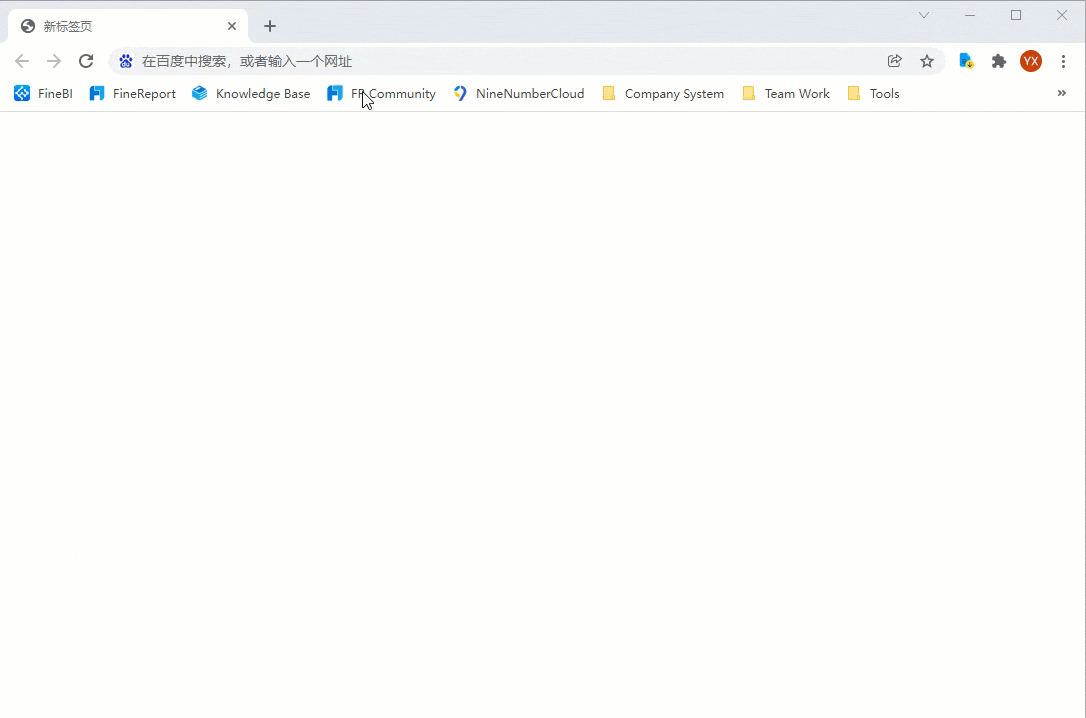The height and width of the screenshot is (718, 1086).
Task: Click the Baidu search engine icon
Action: pos(125,61)
